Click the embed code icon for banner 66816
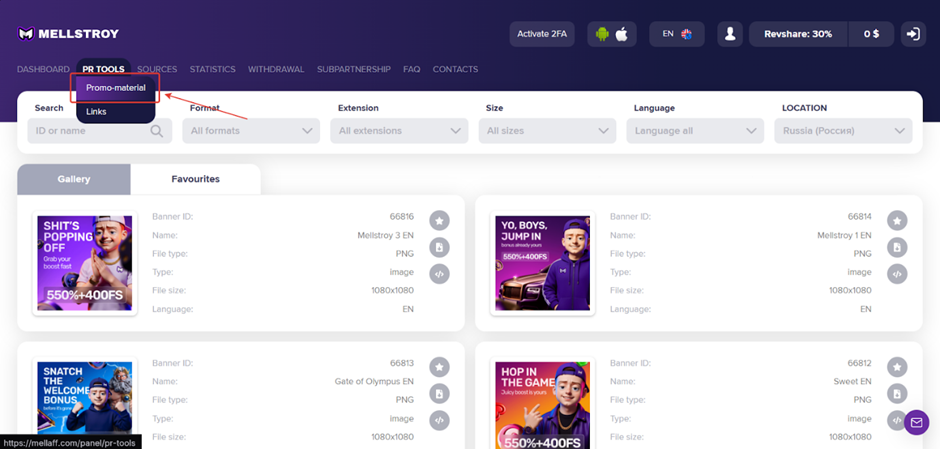Viewport: 940px width, 449px height. (439, 274)
